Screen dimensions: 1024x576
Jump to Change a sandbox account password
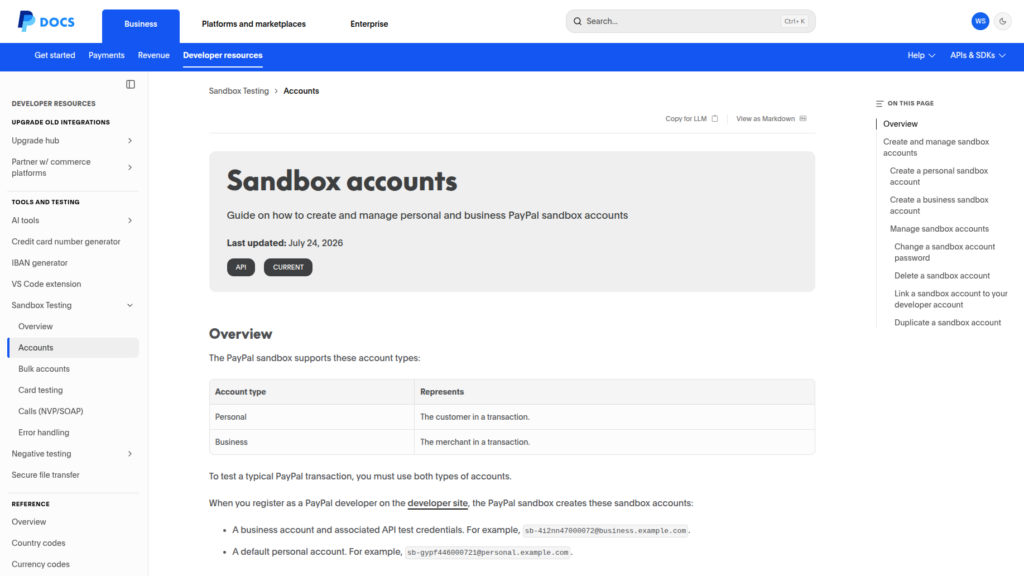point(944,253)
